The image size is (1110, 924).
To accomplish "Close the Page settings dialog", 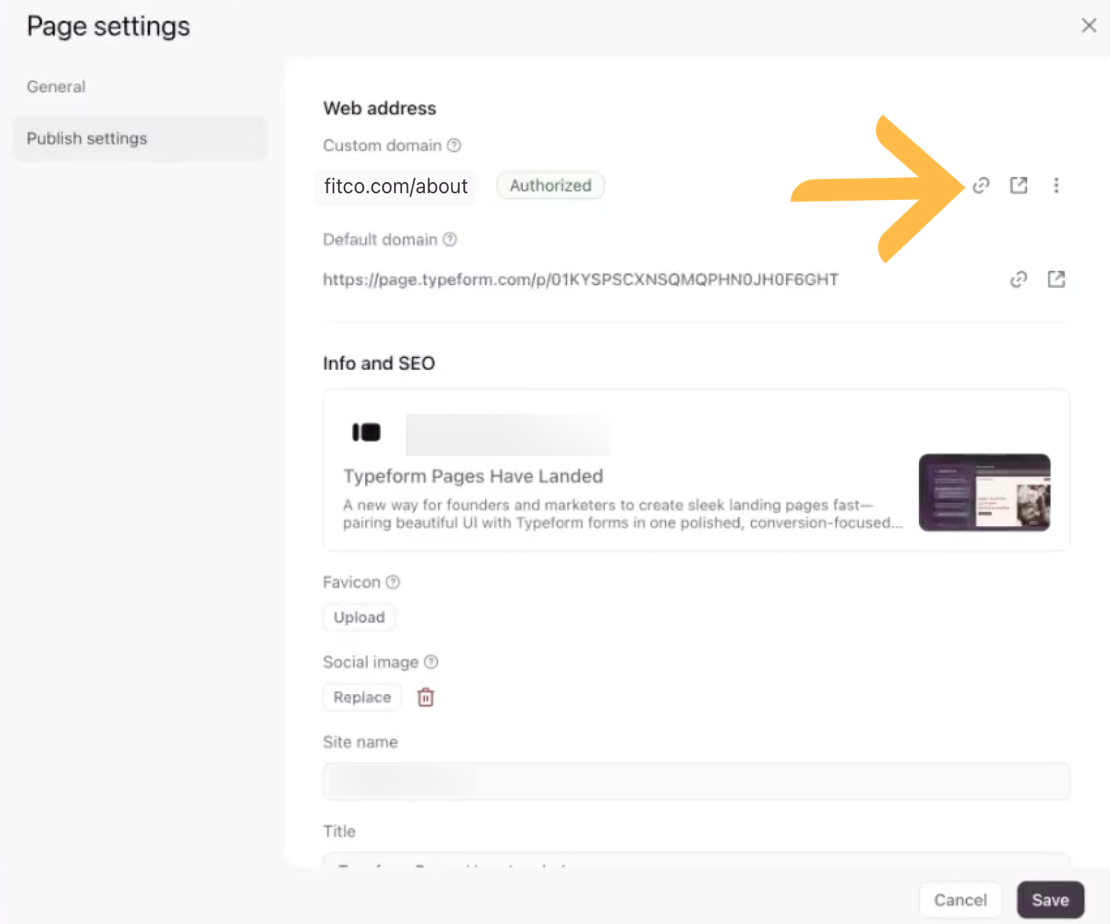I will point(1089,25).
